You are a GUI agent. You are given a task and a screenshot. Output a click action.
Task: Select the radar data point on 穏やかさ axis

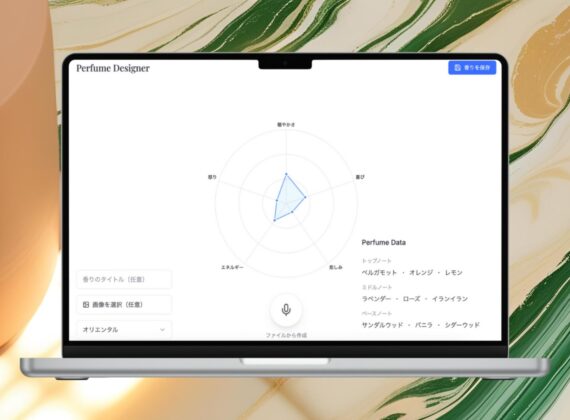coord(286,174)
